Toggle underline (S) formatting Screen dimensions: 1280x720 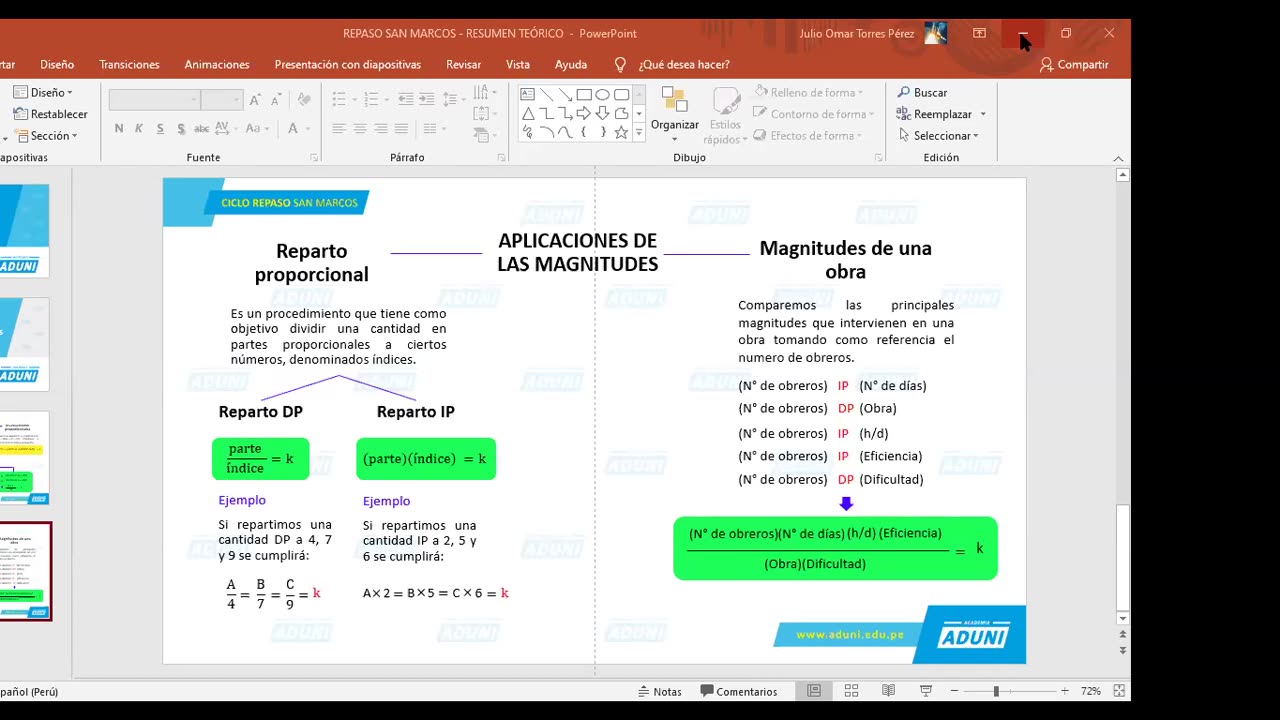[160, 128]
